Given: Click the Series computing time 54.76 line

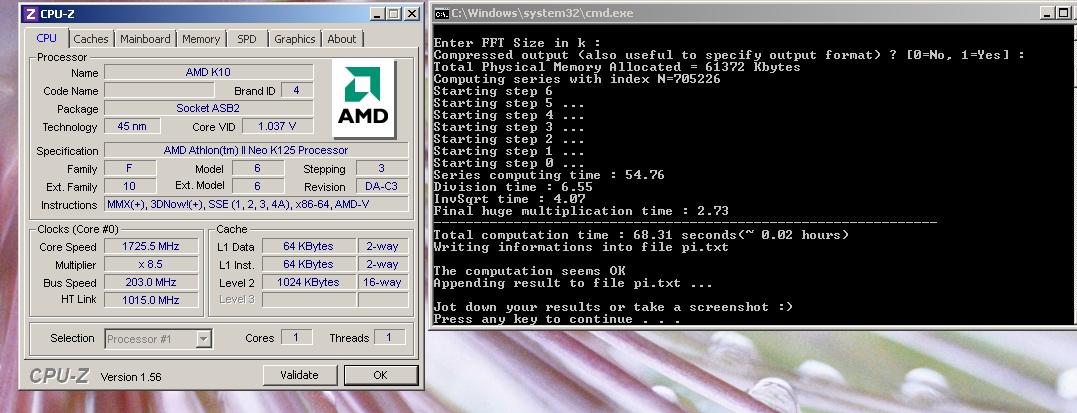Looking at the screenshot, I should 549,175.
